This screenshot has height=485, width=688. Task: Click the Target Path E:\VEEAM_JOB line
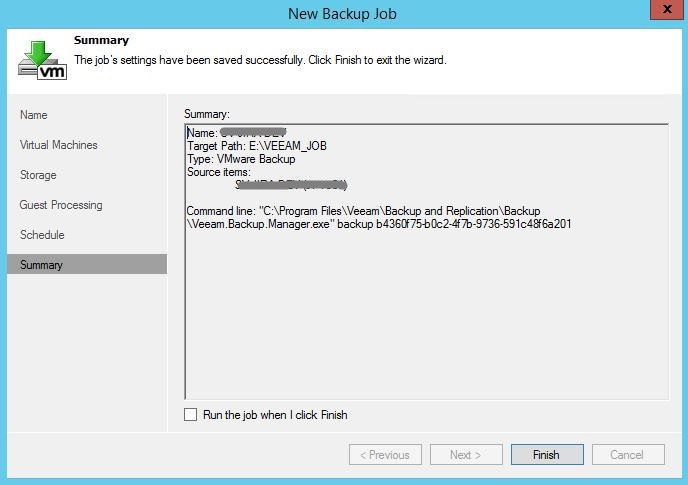click(257, 146)
